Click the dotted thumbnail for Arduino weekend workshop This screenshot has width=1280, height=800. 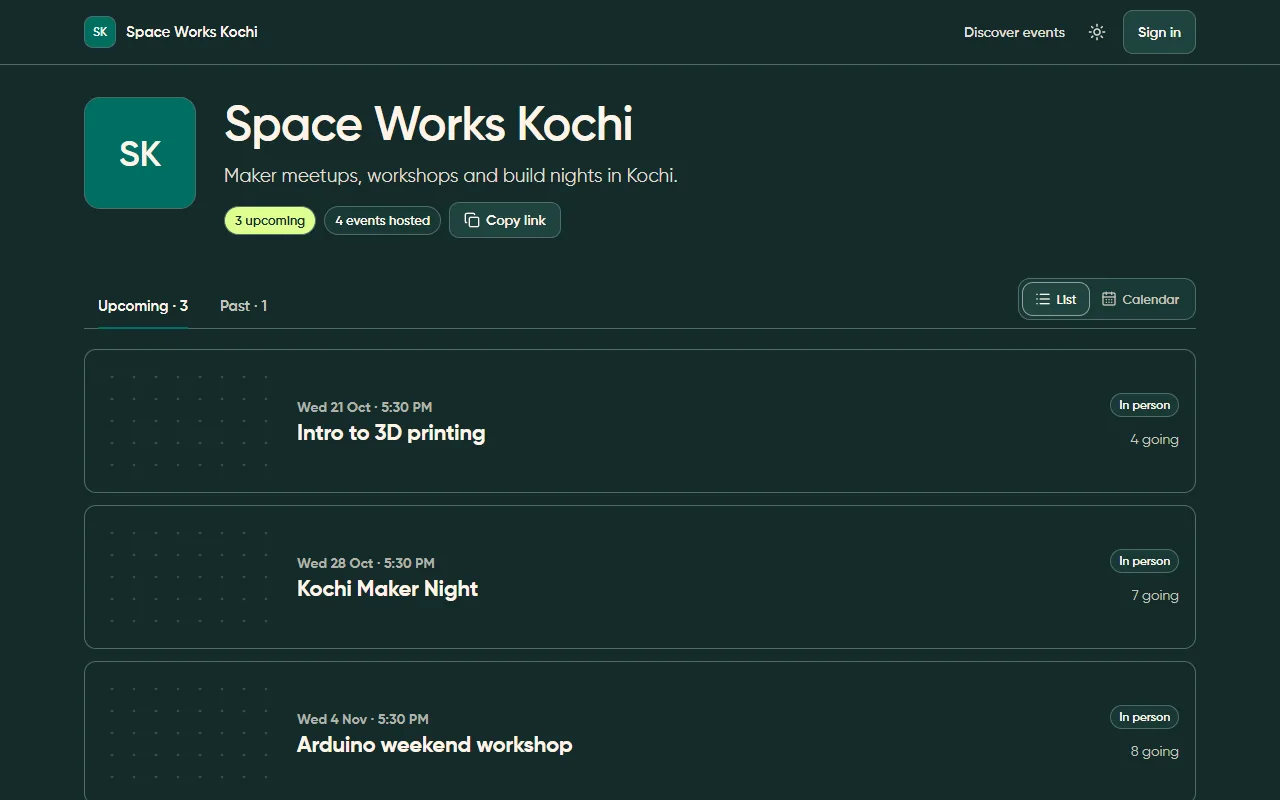189,733
